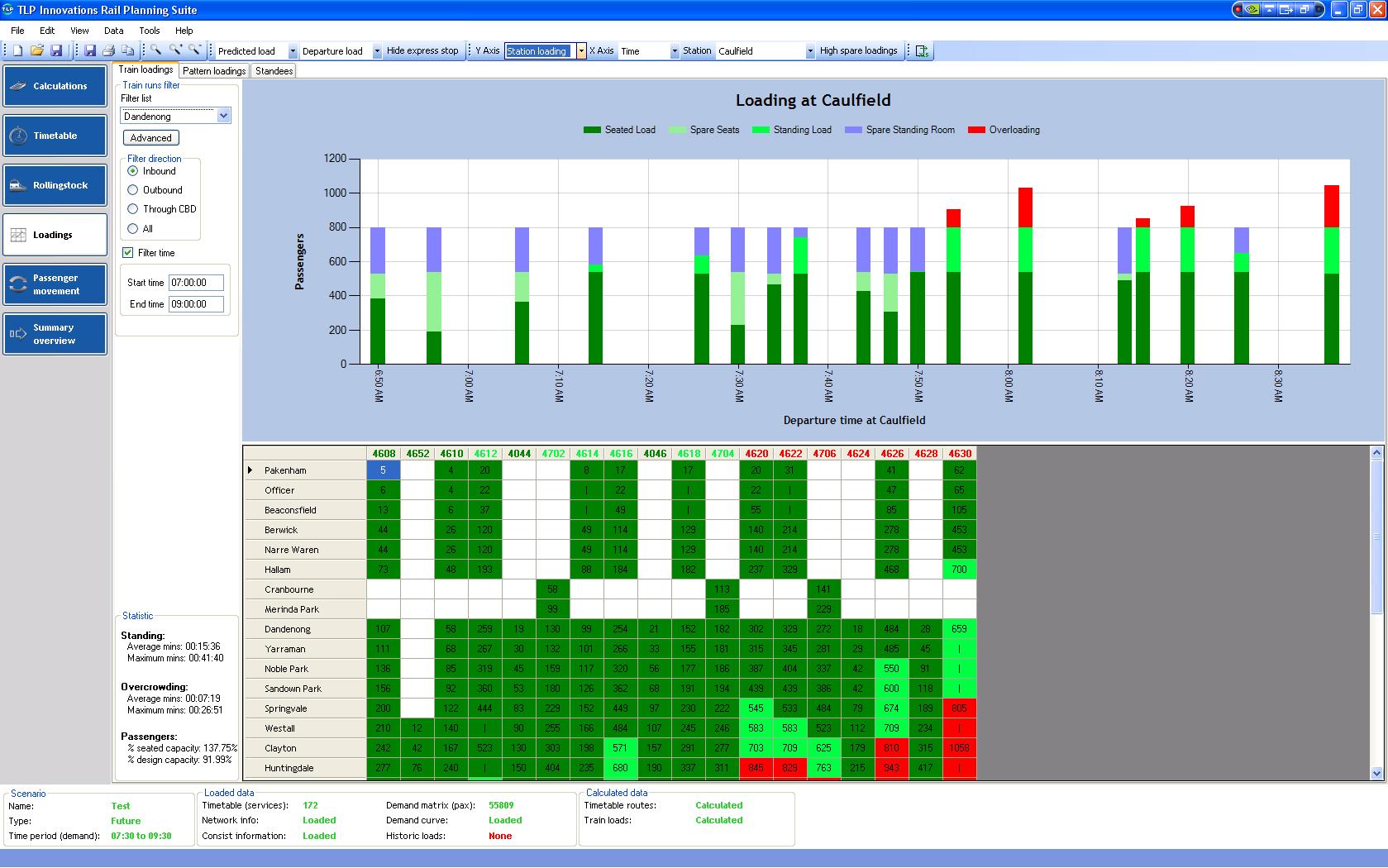Click the Hide express stop button
This screenshot has height=868, width=1388.
(422, 51)
